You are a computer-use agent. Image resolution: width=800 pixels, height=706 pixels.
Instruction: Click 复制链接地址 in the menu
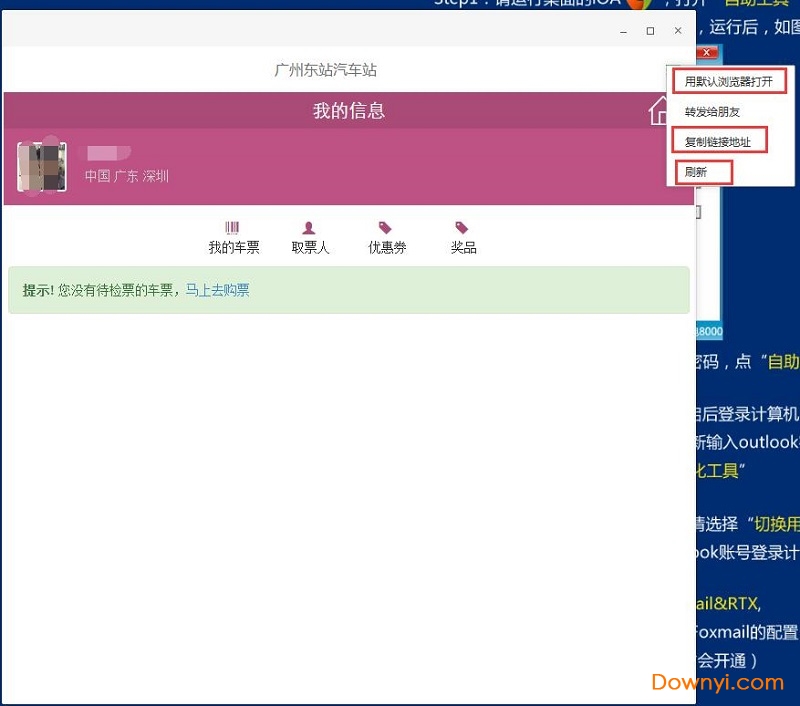pyautogui.click(x=718, y=142)
